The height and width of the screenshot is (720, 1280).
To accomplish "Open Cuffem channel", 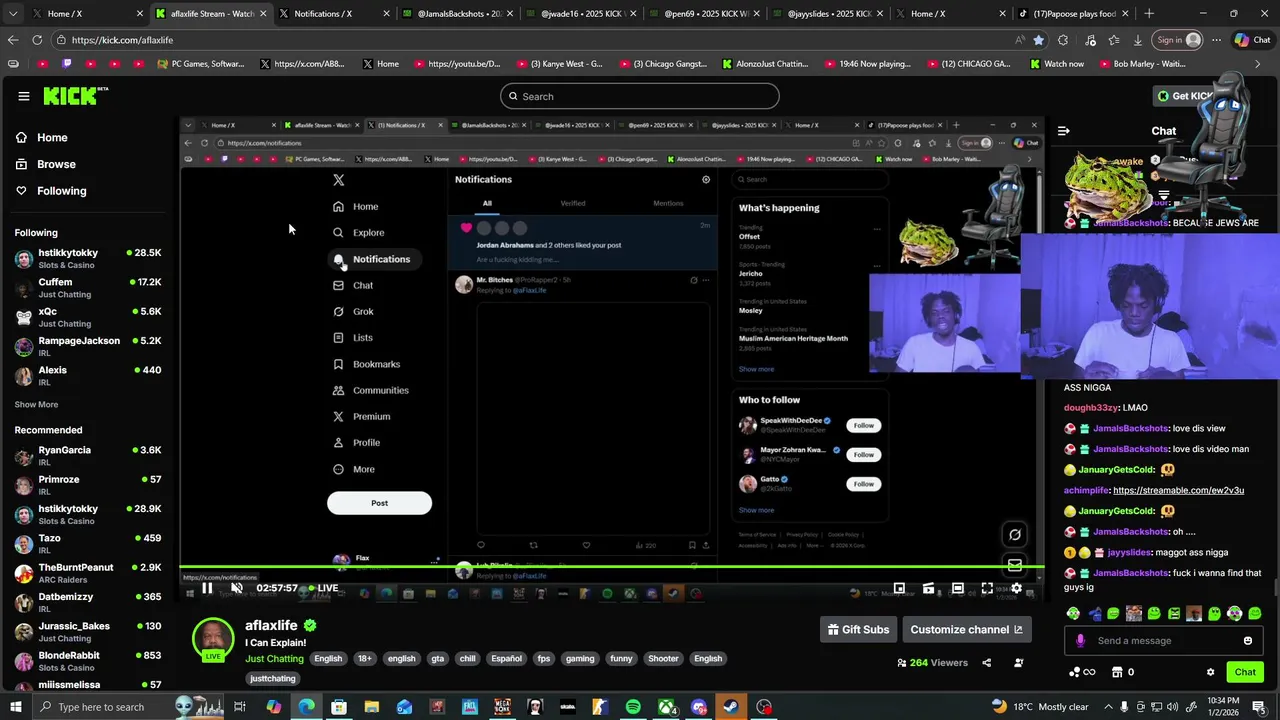I will pyautogui.click(x=88, y=288).
